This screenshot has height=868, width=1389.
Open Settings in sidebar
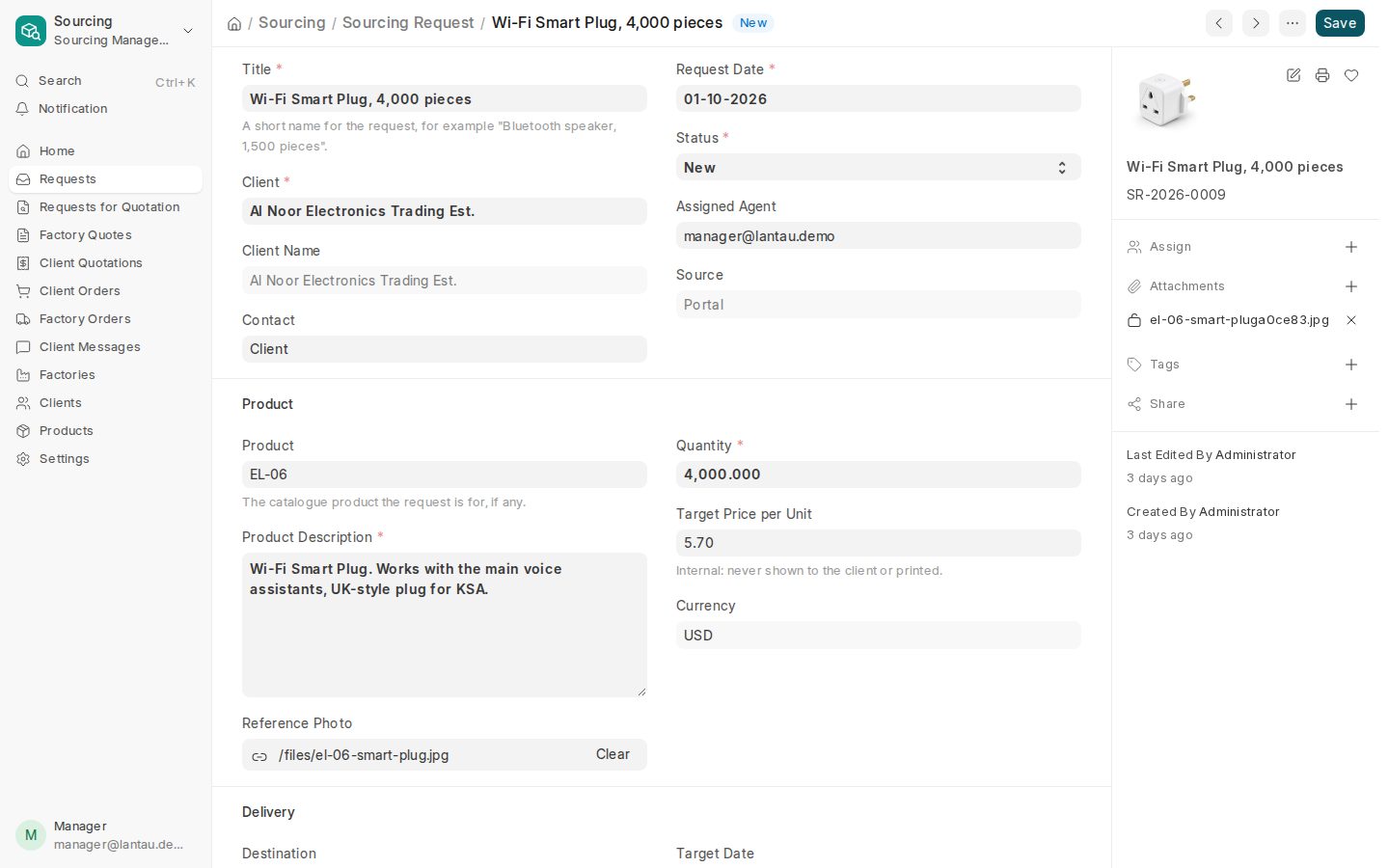pos(106,459)
